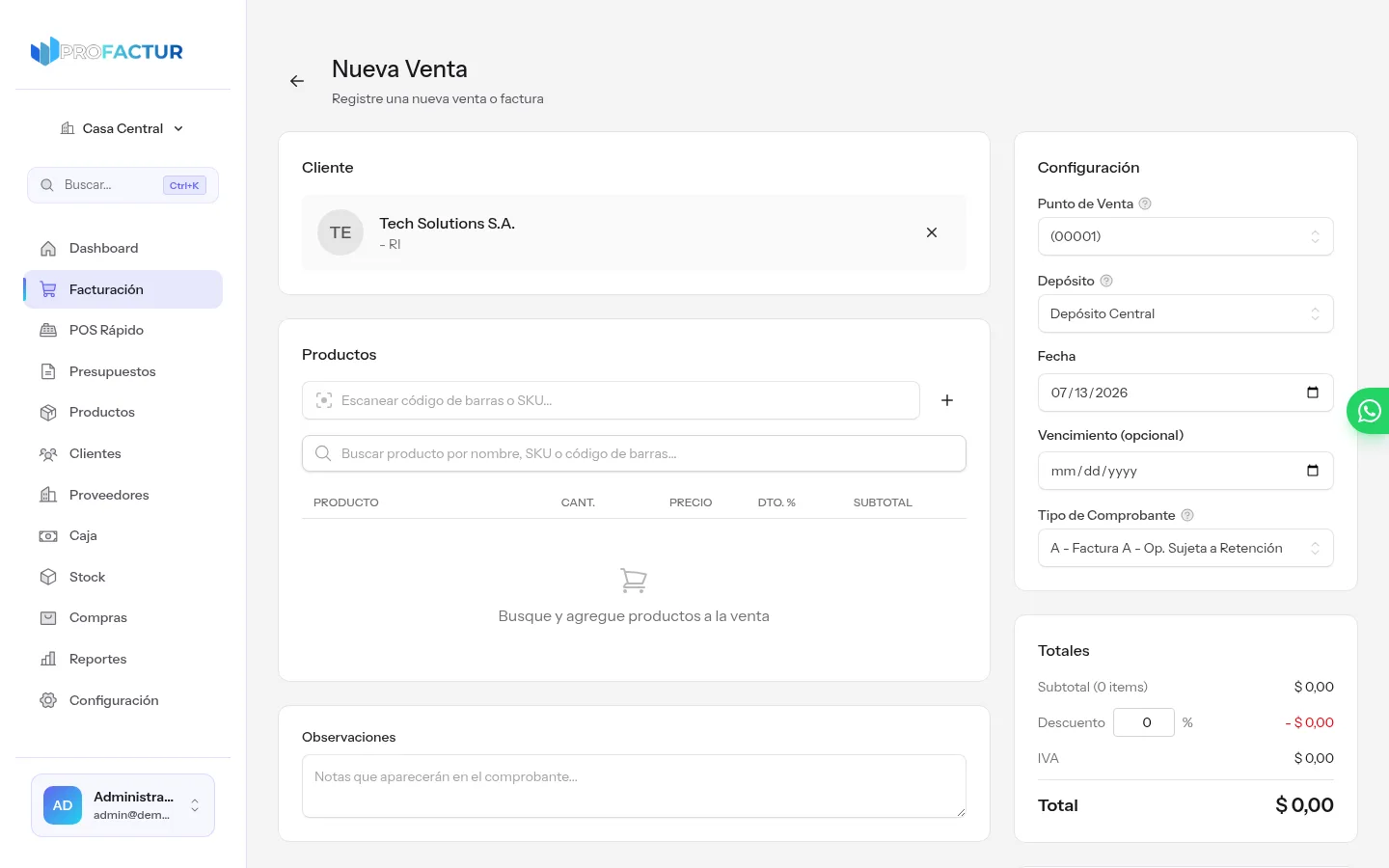1389x868 pixels.
Task: Open Reportes in the sidebar
Action: 123,659
